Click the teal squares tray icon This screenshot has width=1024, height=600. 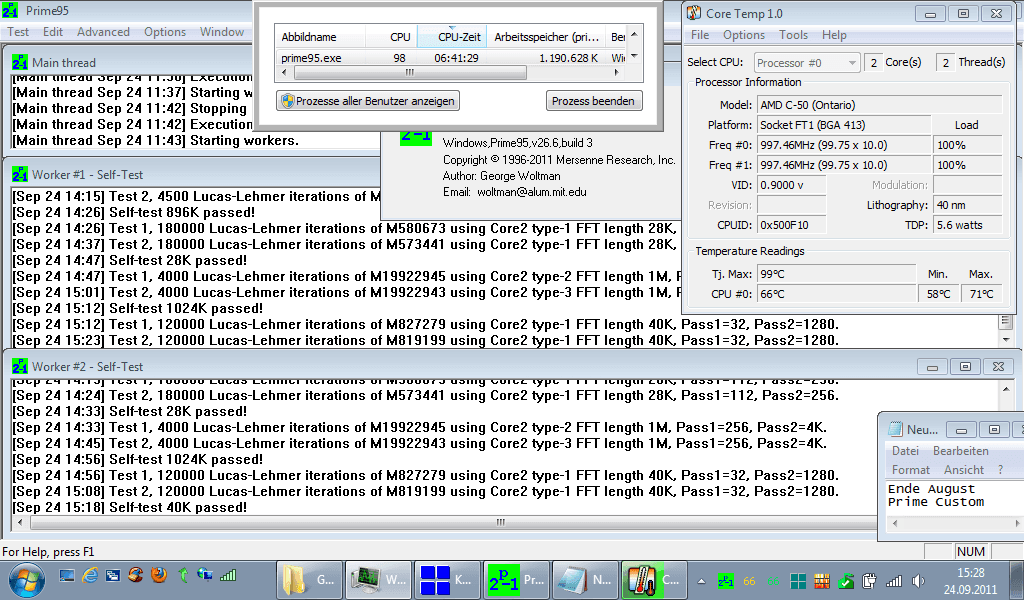coord(797,580)
